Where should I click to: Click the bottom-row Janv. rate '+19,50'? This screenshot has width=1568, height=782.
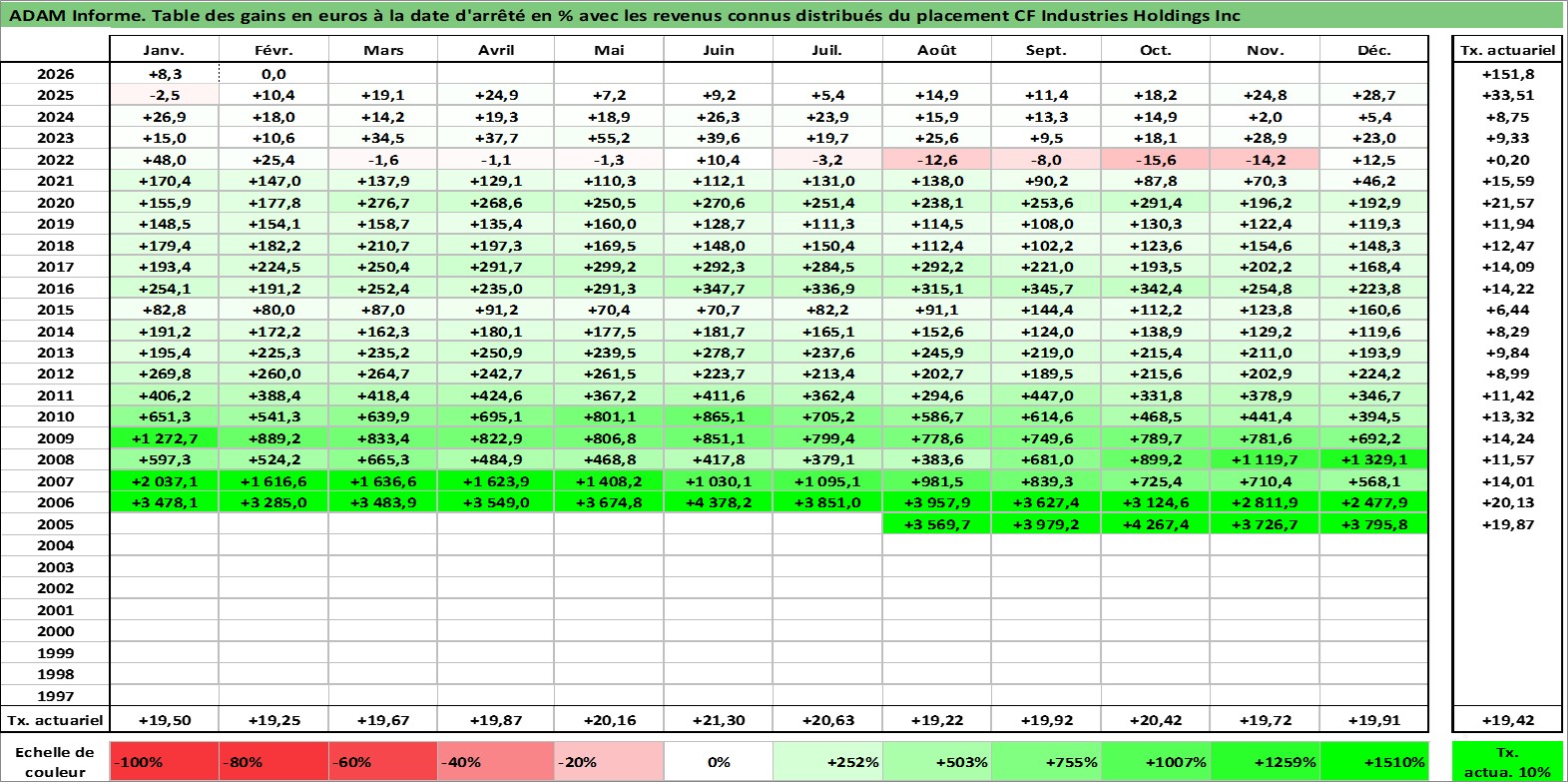point(164,720)
